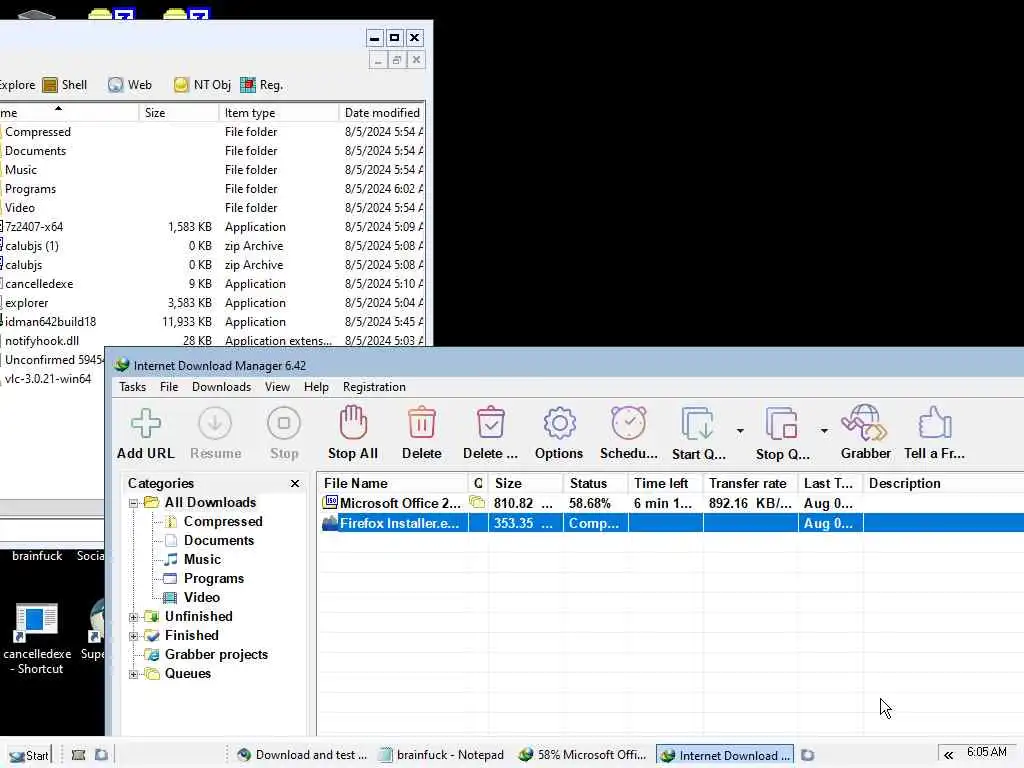Image resolution: width=1024 pixels, height=768 pixels.
Task: Expand hidden tray icons chevron
Action: [x=948, y=756]
